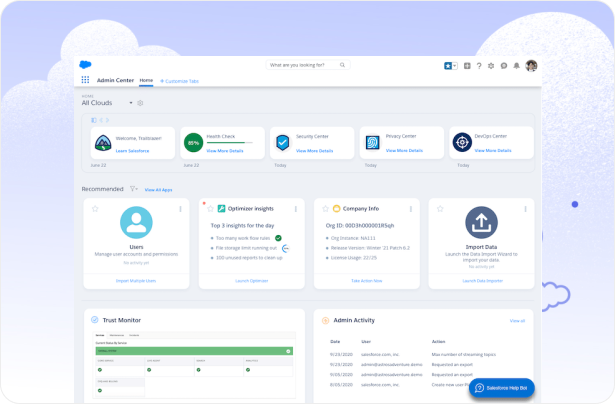Viewport: 615px width, 404px height.
Task: Open Learn Salesforce link
Action: [132, 151]
